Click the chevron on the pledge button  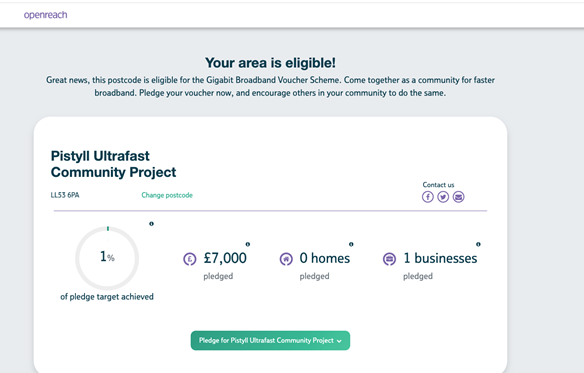tap(339, 341)
